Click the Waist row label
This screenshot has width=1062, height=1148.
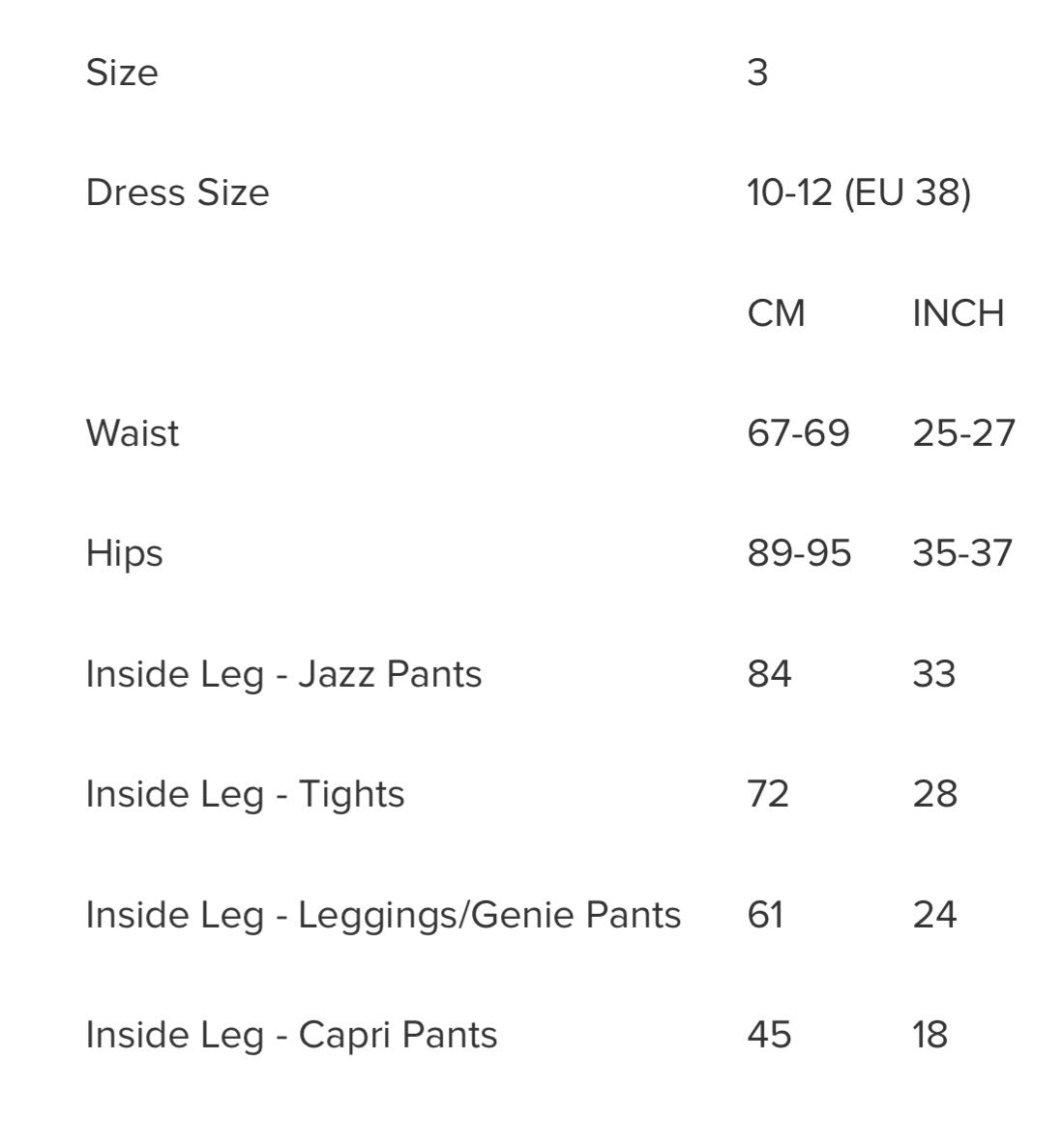click(133, 433)
